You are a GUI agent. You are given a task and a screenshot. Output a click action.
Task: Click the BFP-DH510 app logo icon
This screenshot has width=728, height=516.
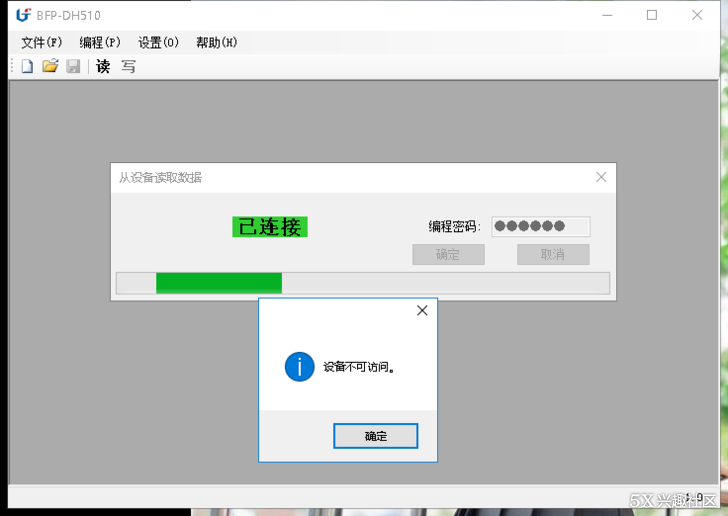(x=23, y=15)
